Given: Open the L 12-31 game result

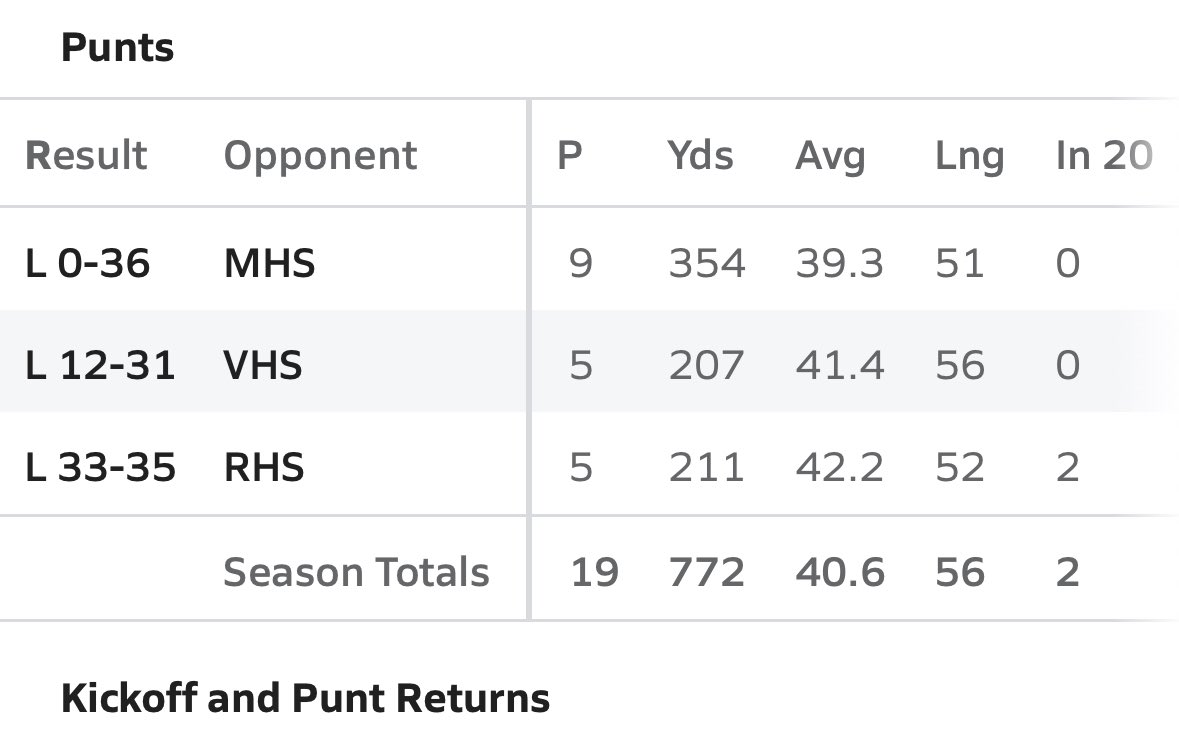Looking at the screenshot, I should pyautogui.click(x=100, y=365).
